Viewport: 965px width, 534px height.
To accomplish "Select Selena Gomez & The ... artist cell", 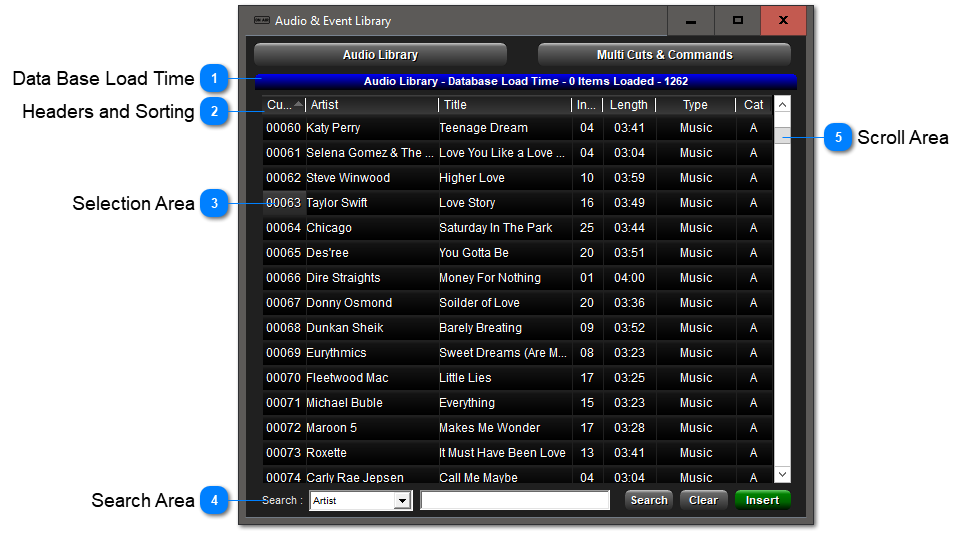I will (370, 153).
